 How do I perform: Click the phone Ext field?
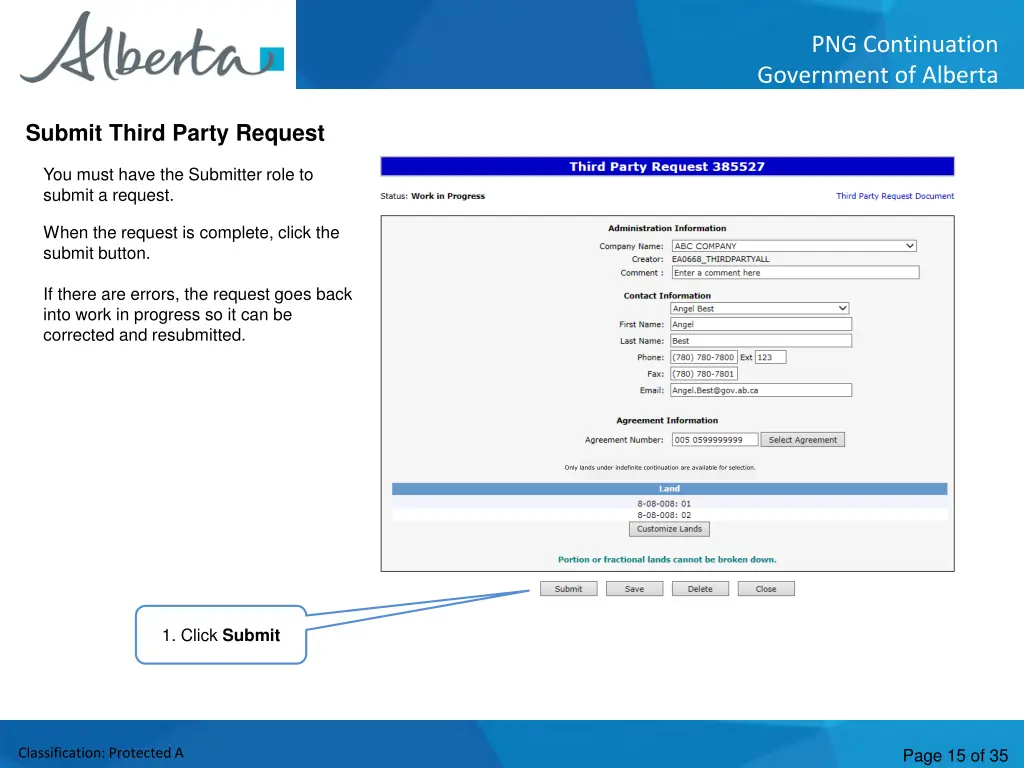pyautogui.click(x=770, y=357)
